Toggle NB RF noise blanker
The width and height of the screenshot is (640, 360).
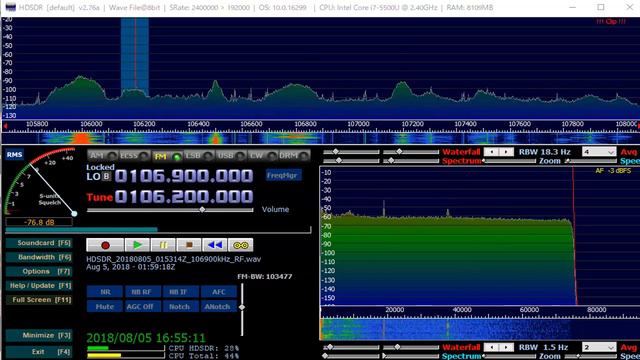coord(141,292)
